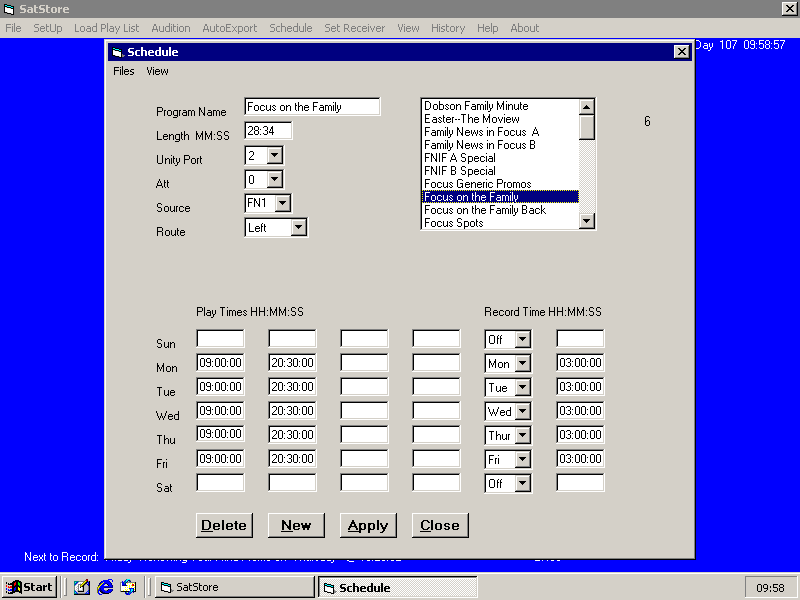Click the Schedule window title icon
Image resolution: width=800 pixels, height=600 pixels.
pyautogui.click(x=118, y=52)
